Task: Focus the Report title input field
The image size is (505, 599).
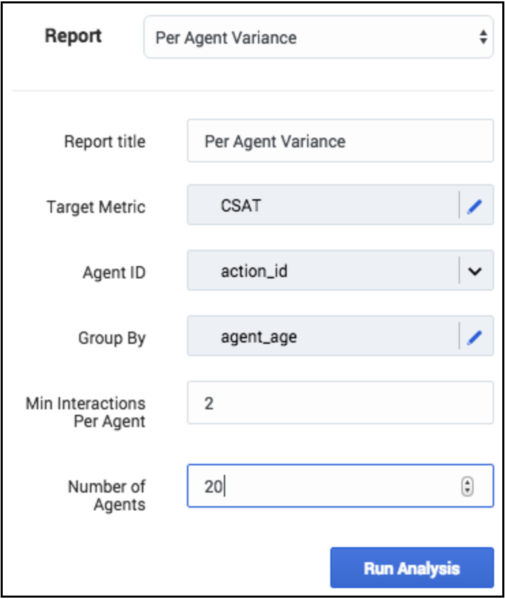Action: pos(340,141)
